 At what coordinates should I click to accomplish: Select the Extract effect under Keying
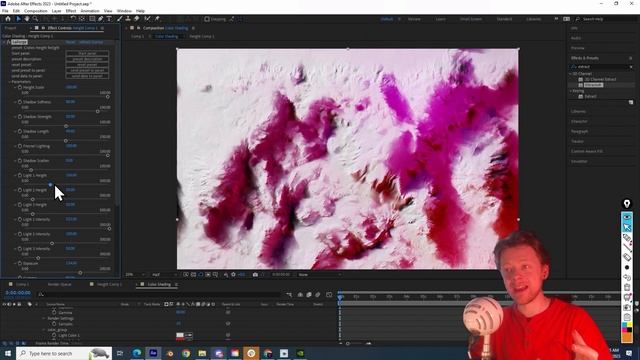pos(590,97)
